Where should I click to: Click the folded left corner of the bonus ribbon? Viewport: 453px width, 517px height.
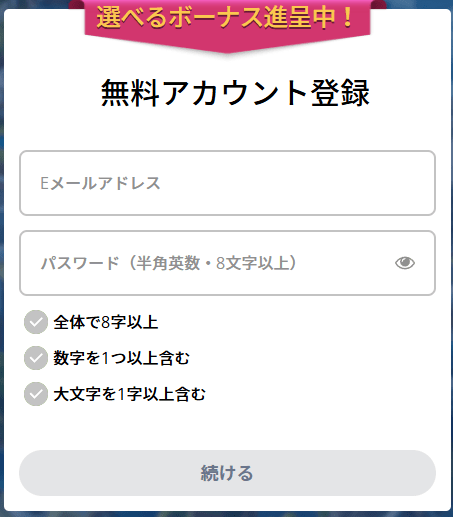pyautogui.click(x=77, y=4)
